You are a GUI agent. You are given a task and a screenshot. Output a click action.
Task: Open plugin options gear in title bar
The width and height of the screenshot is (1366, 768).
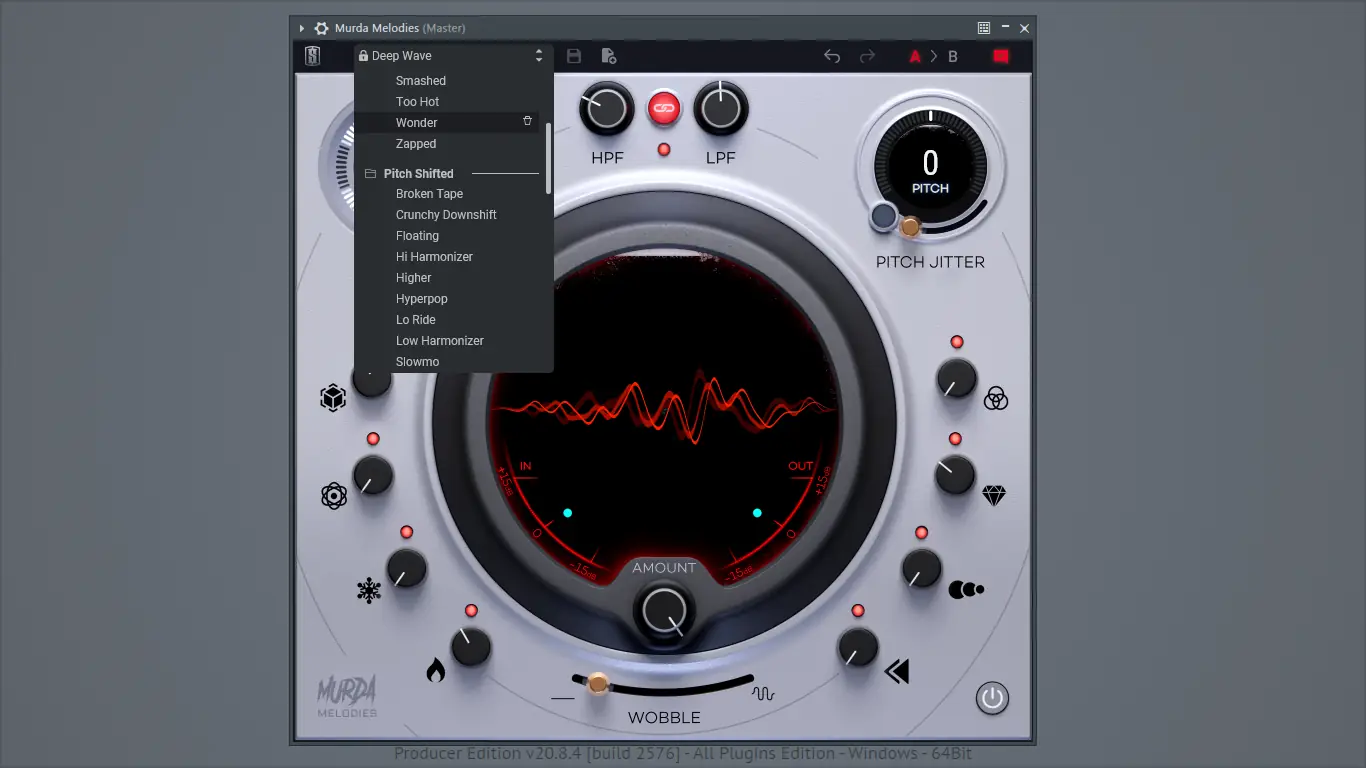pos(321,28)
